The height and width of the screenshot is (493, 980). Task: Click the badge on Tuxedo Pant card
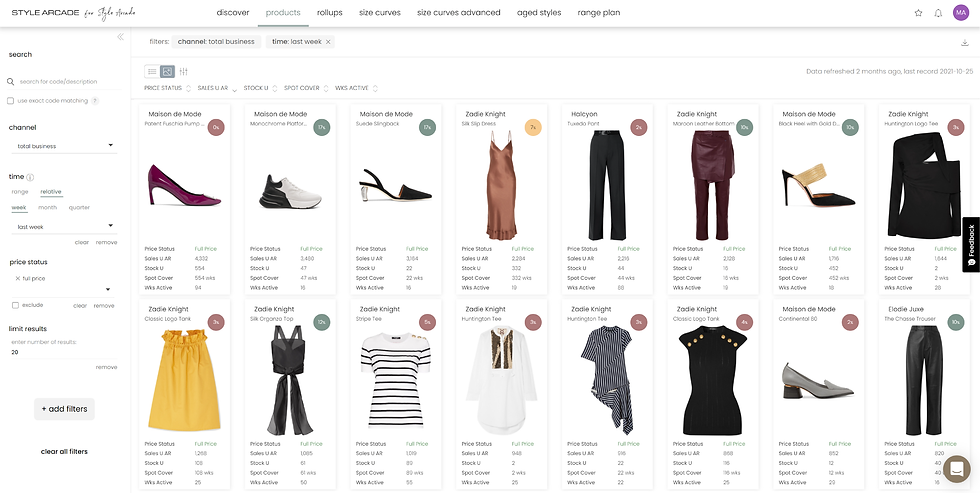[639, 127]
